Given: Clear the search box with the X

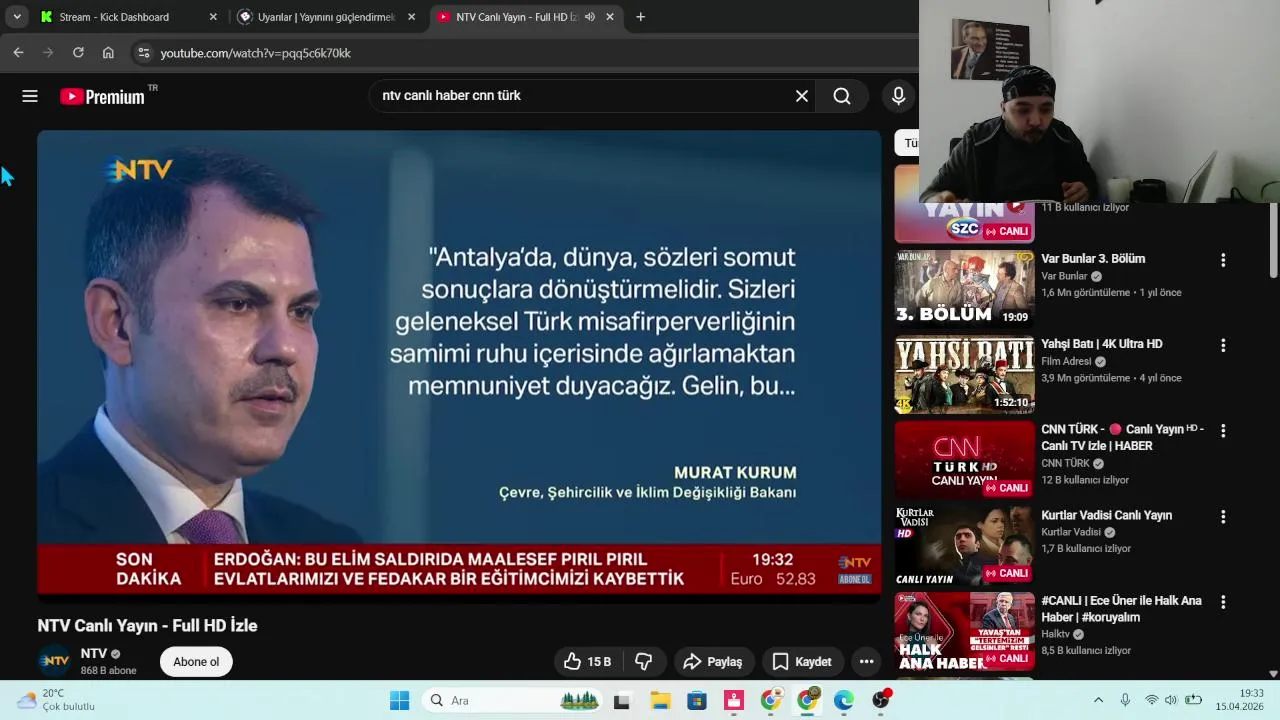Looking at the screenshot, I should (x=802, y=96).
